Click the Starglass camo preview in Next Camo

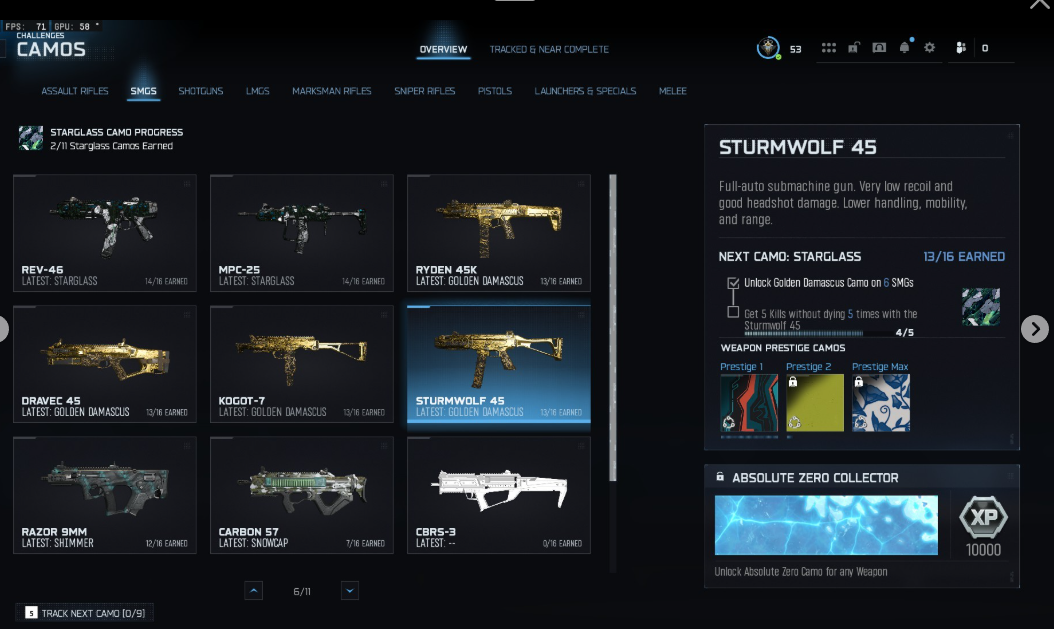981,307
